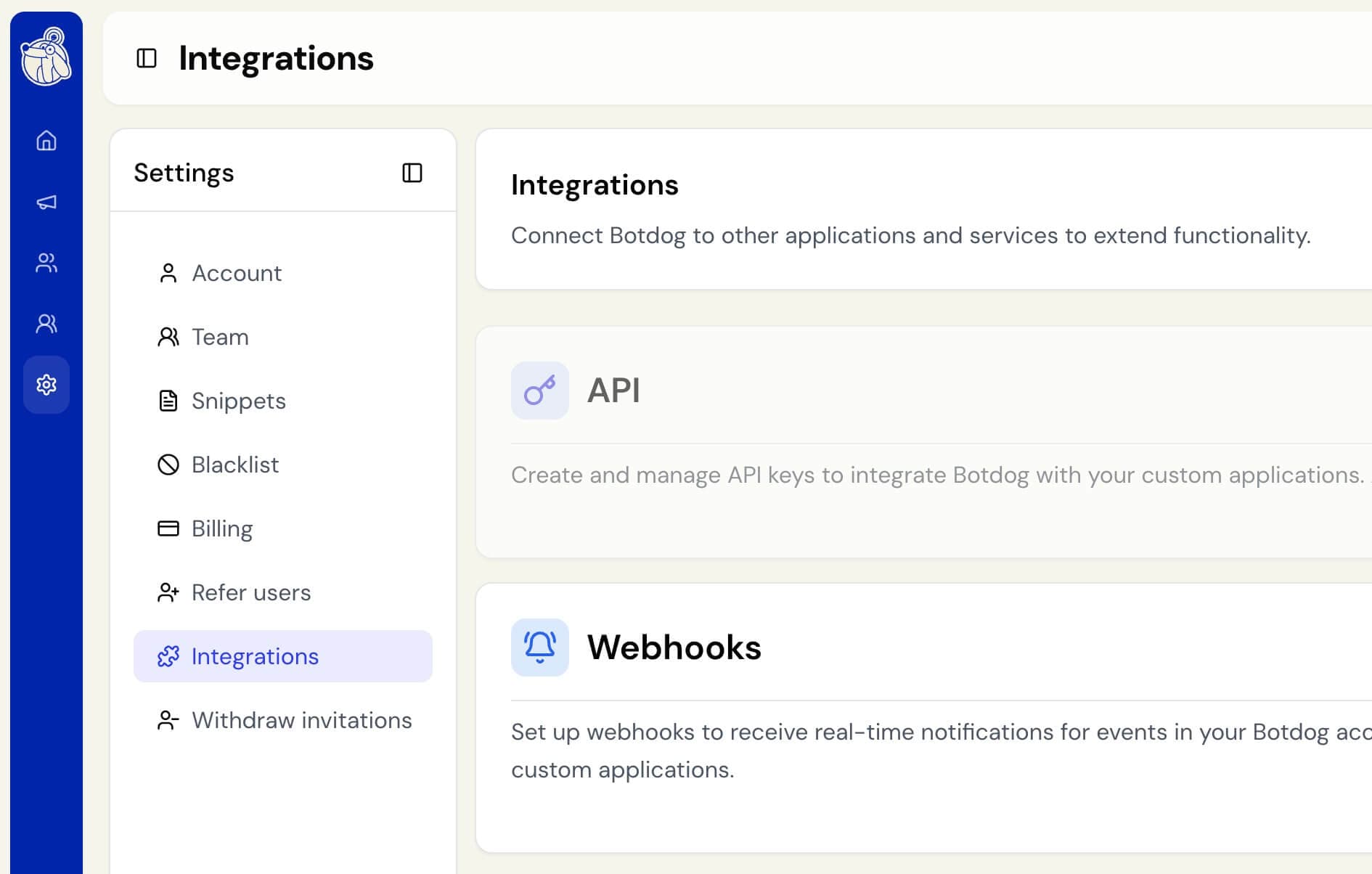1372x874 pixels.
Task: Toggle sidebar icon beside Integrations page title
Action: tap(147, 58)
